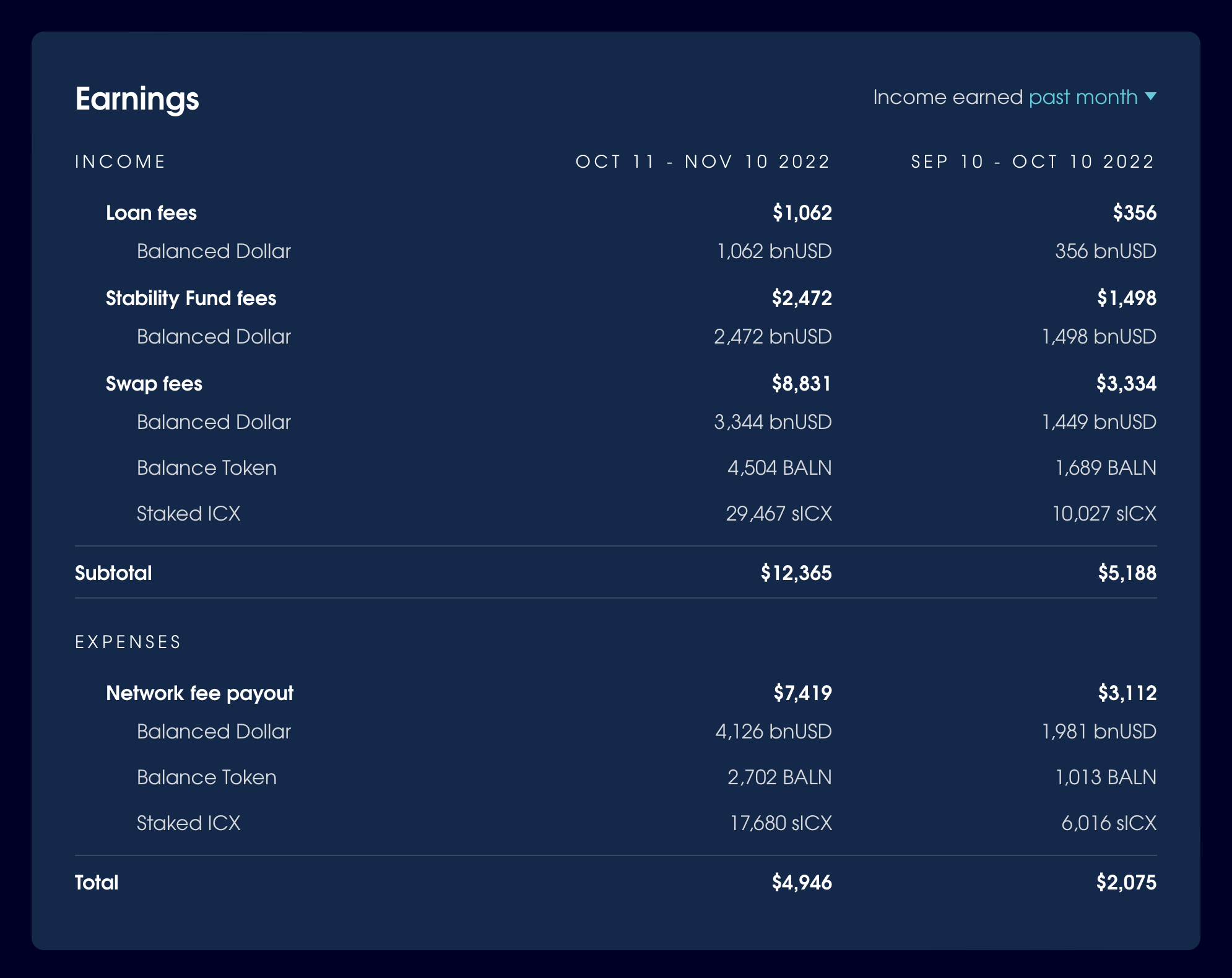Open the past month period dropdown
This screenshot has height=978, width=1232.
[x=1083, y=97]
